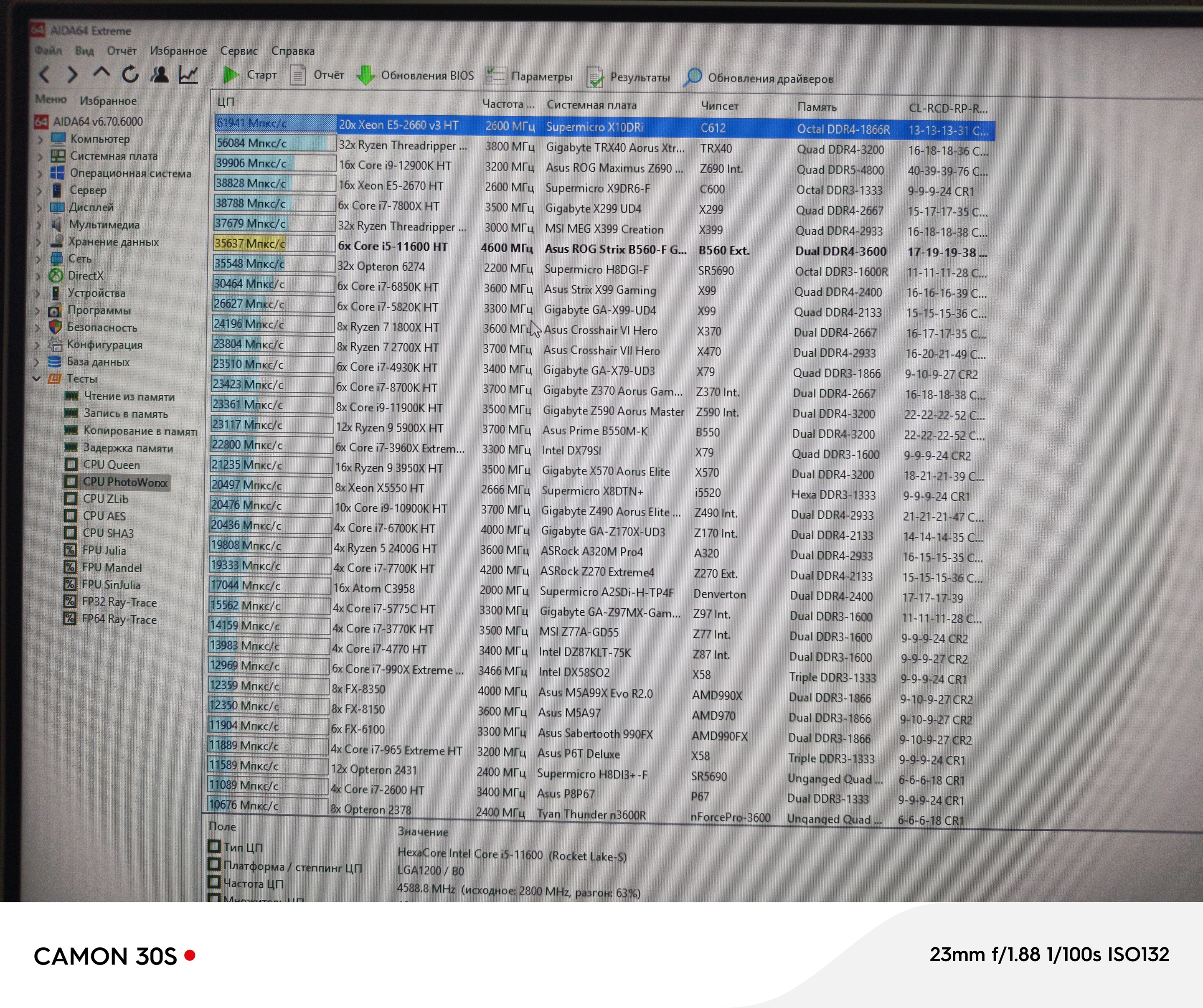Click the Back navigation arrow
Screen dimensions: 1203x1008
(x=45, y=74)
